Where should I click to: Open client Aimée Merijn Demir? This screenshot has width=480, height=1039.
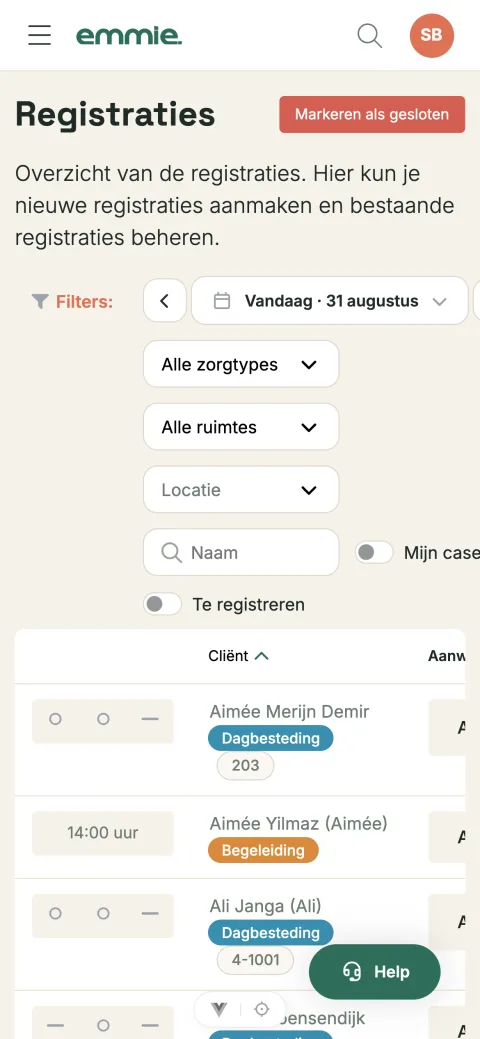pyautogui.click(x=289, y=712)
